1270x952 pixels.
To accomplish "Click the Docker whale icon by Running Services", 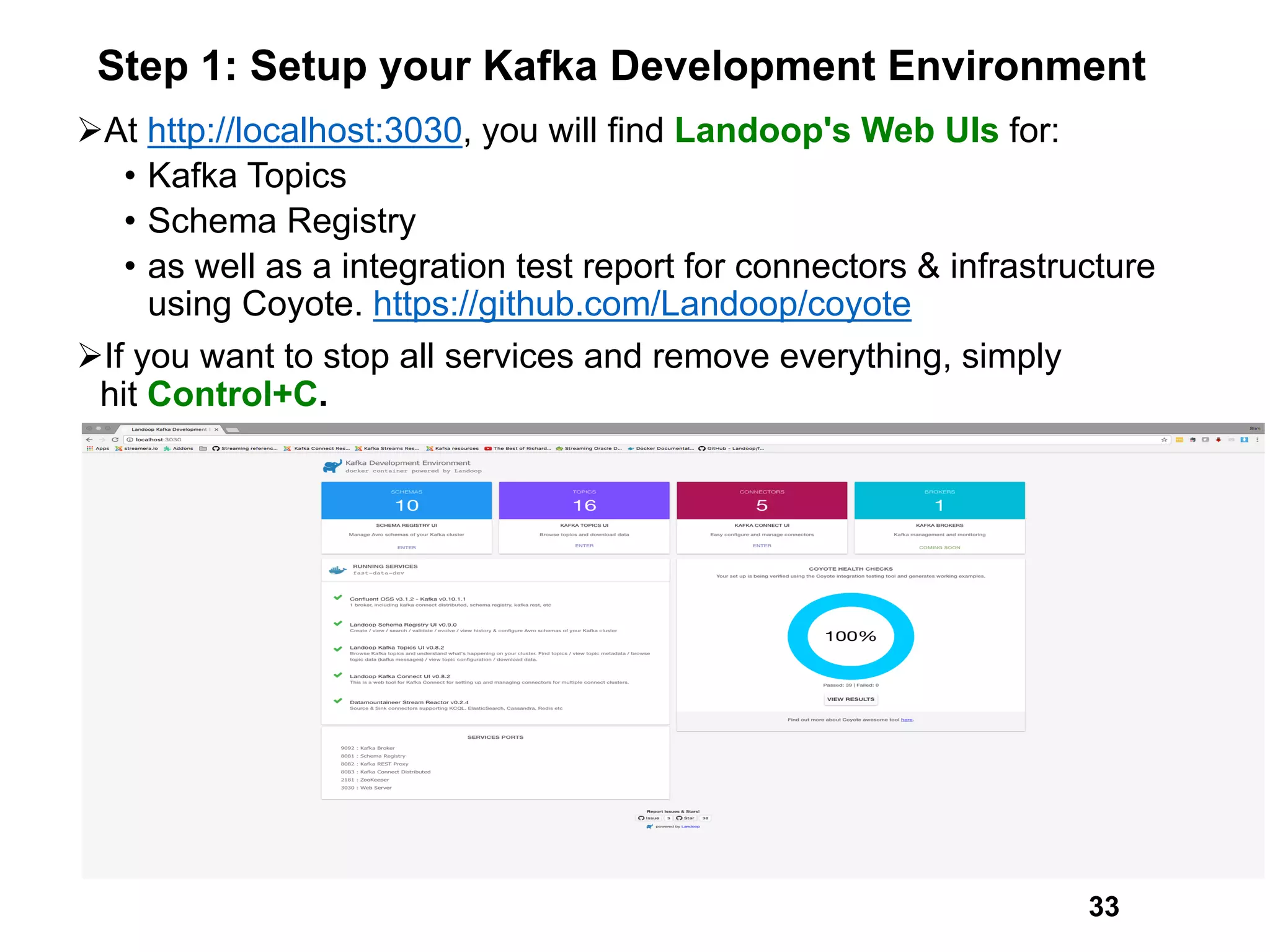I will tap(338, 570).
